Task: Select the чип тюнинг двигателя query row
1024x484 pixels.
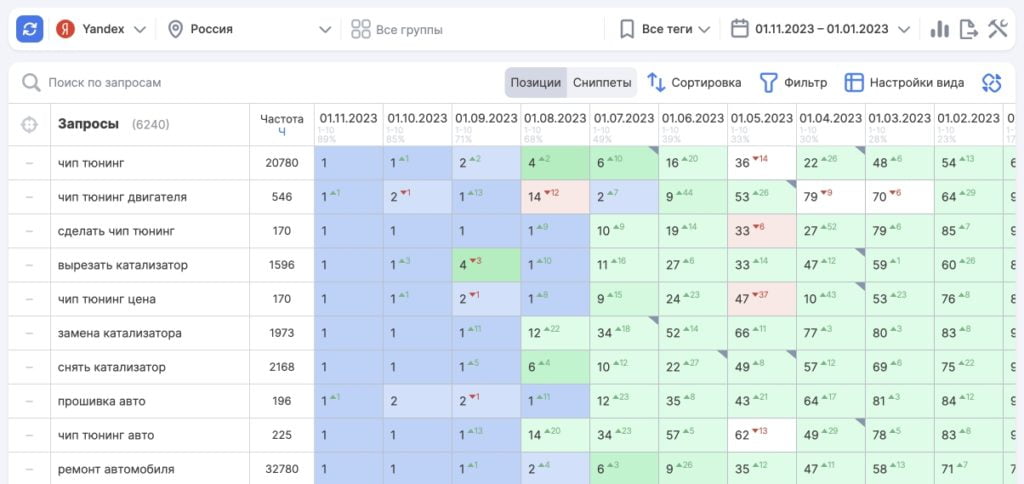Action: click(x=121, y=197)
